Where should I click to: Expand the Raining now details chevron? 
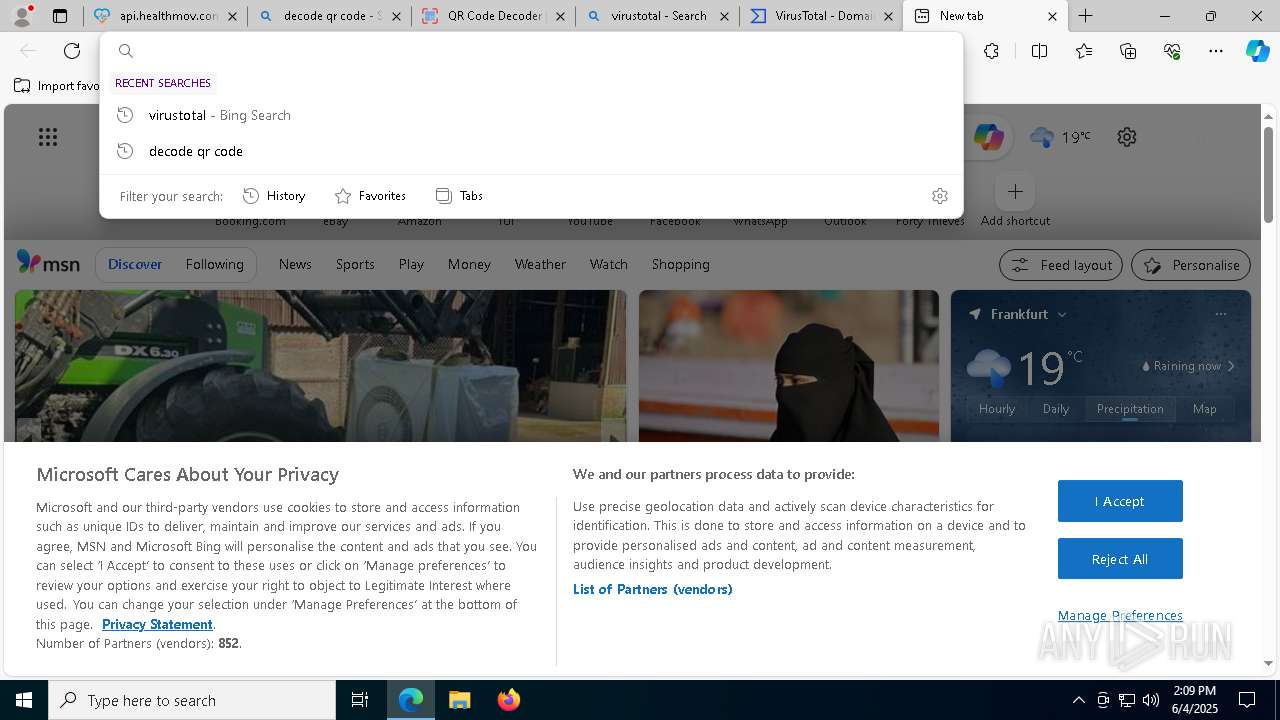click(x=1231, y=366)
